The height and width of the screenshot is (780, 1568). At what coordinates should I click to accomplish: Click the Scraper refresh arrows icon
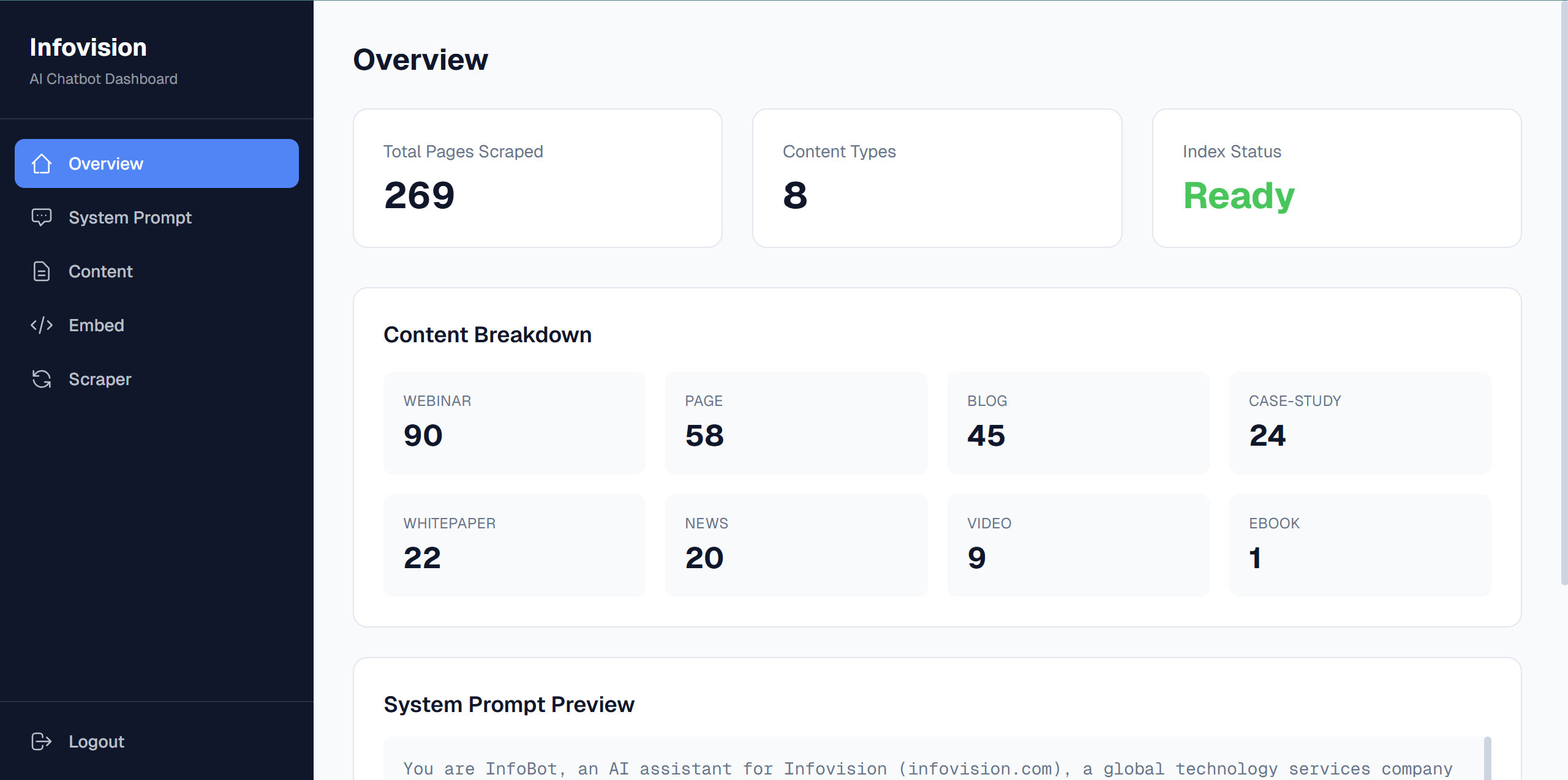click(x=41, y=379)
